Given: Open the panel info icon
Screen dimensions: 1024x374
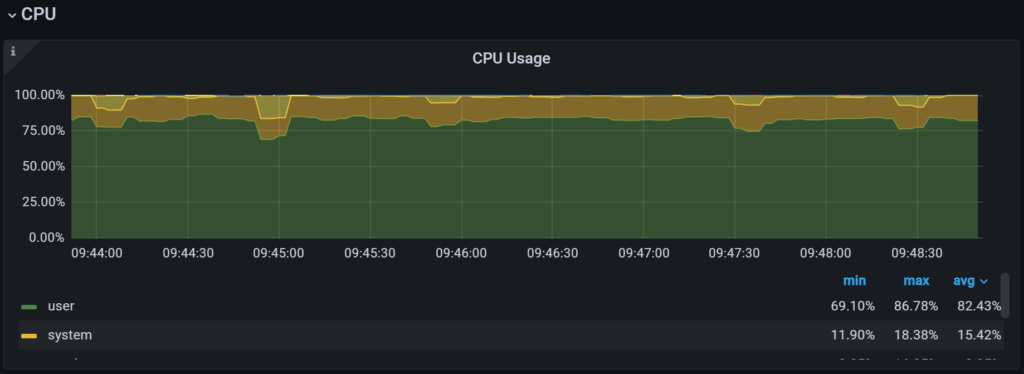Looking at the screenshot, I should [x=13, y=52].
